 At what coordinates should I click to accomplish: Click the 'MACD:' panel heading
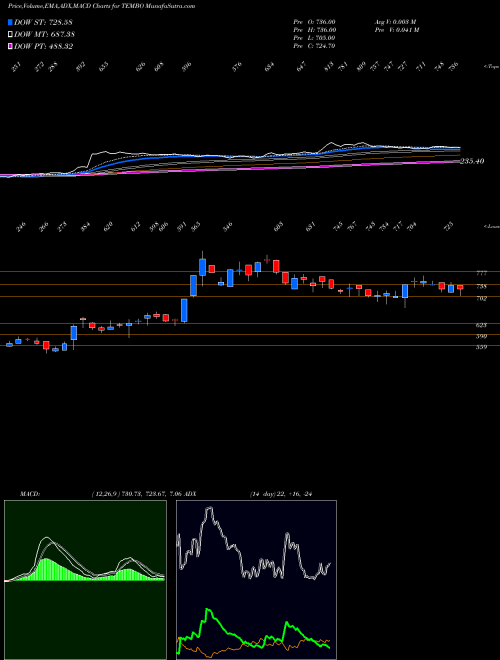point(30,494)
